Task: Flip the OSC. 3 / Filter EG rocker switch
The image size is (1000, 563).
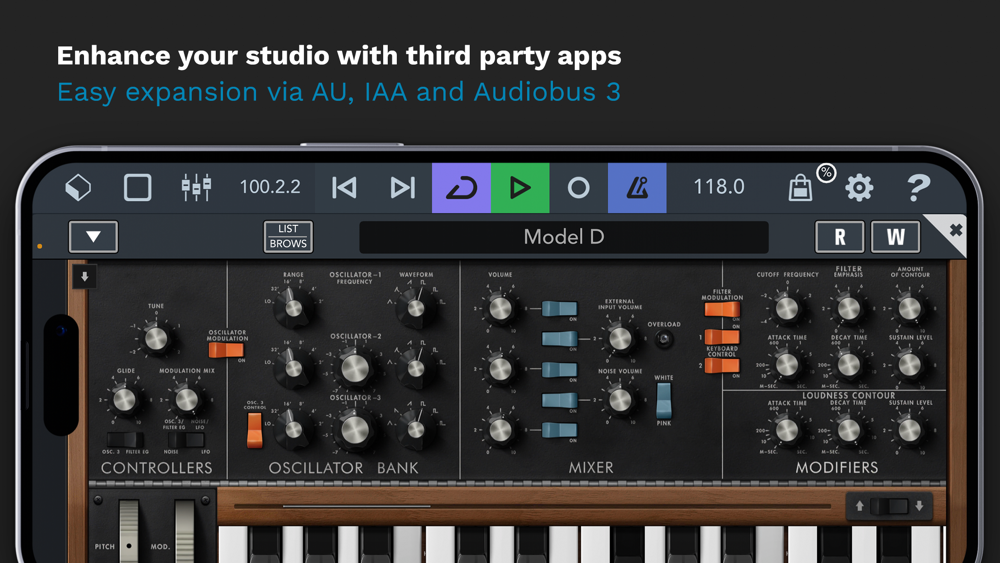Action: click(x=125, y=440)
